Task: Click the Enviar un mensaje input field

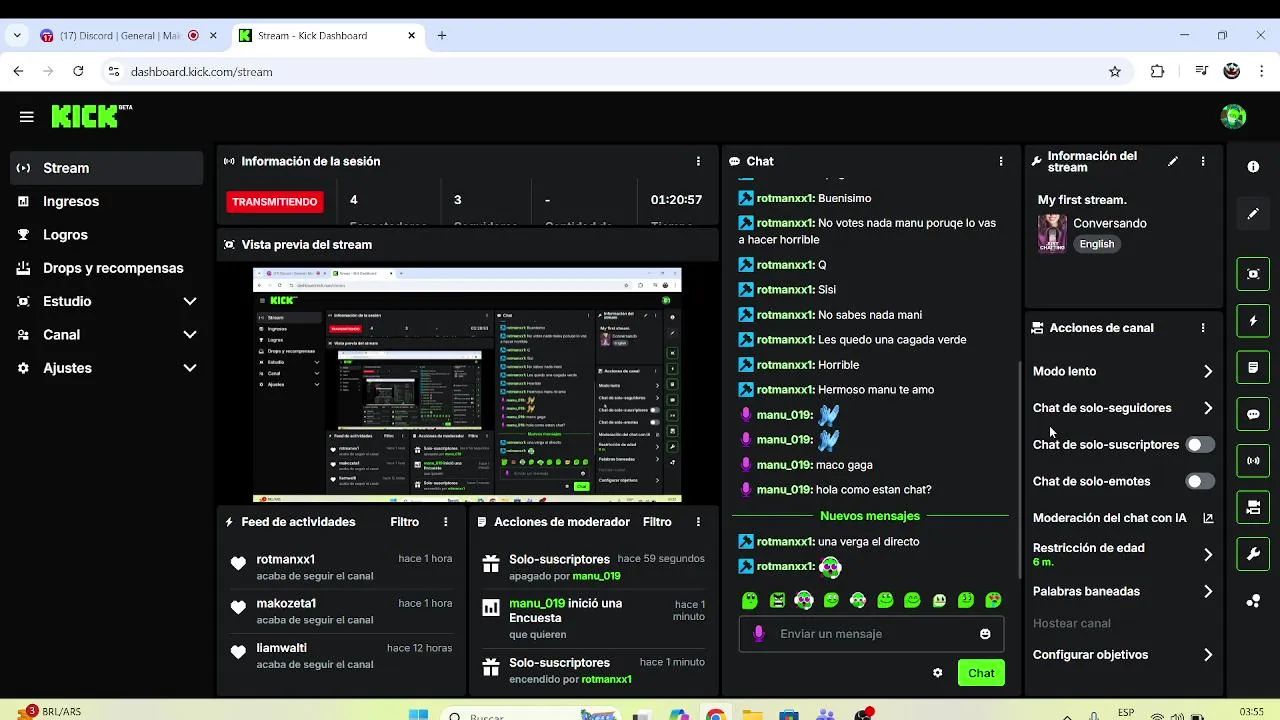Action: pos(871,634)
